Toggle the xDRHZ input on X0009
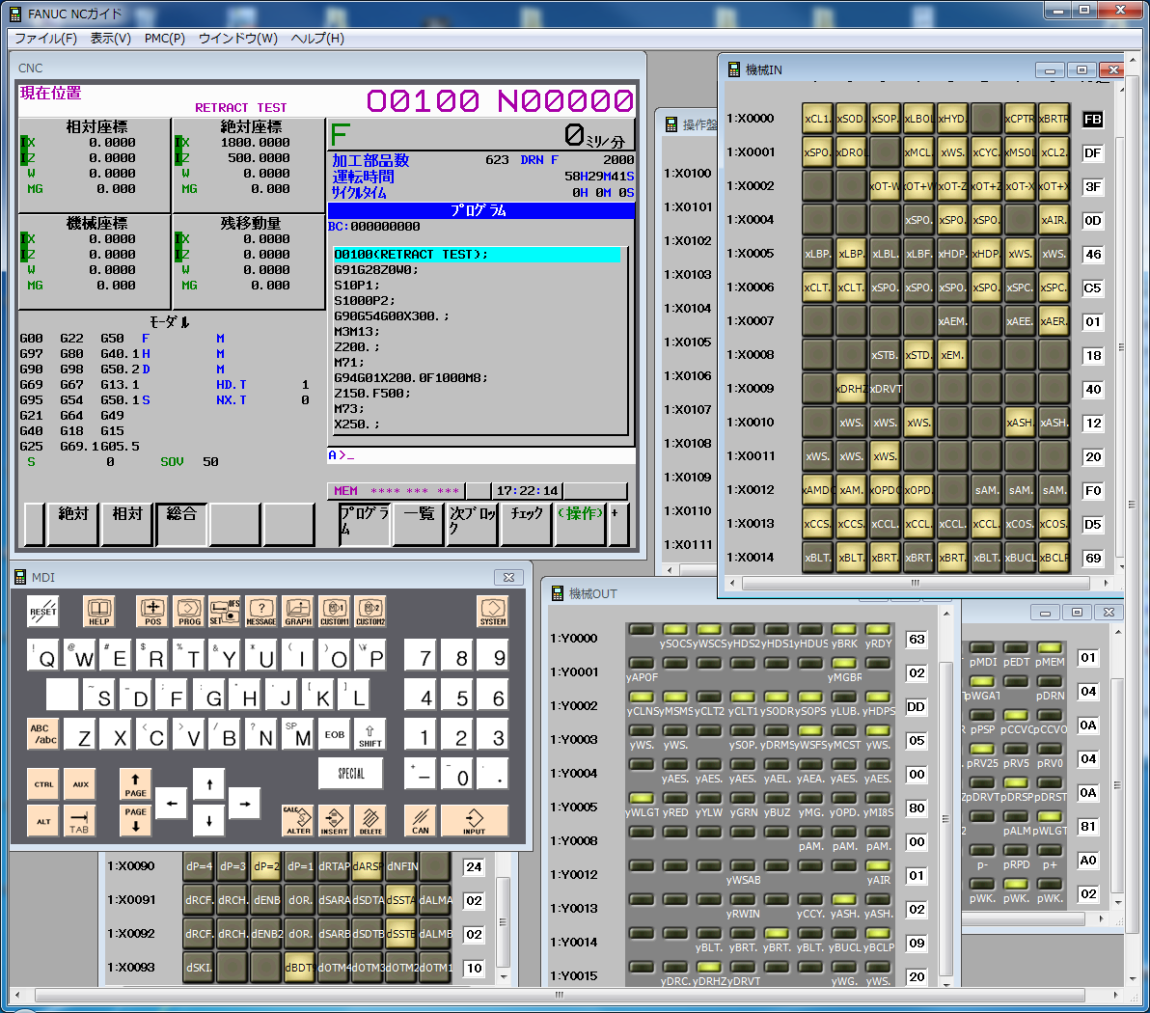This screenshot has width=1150, height=1013. (x=851, y=389)
